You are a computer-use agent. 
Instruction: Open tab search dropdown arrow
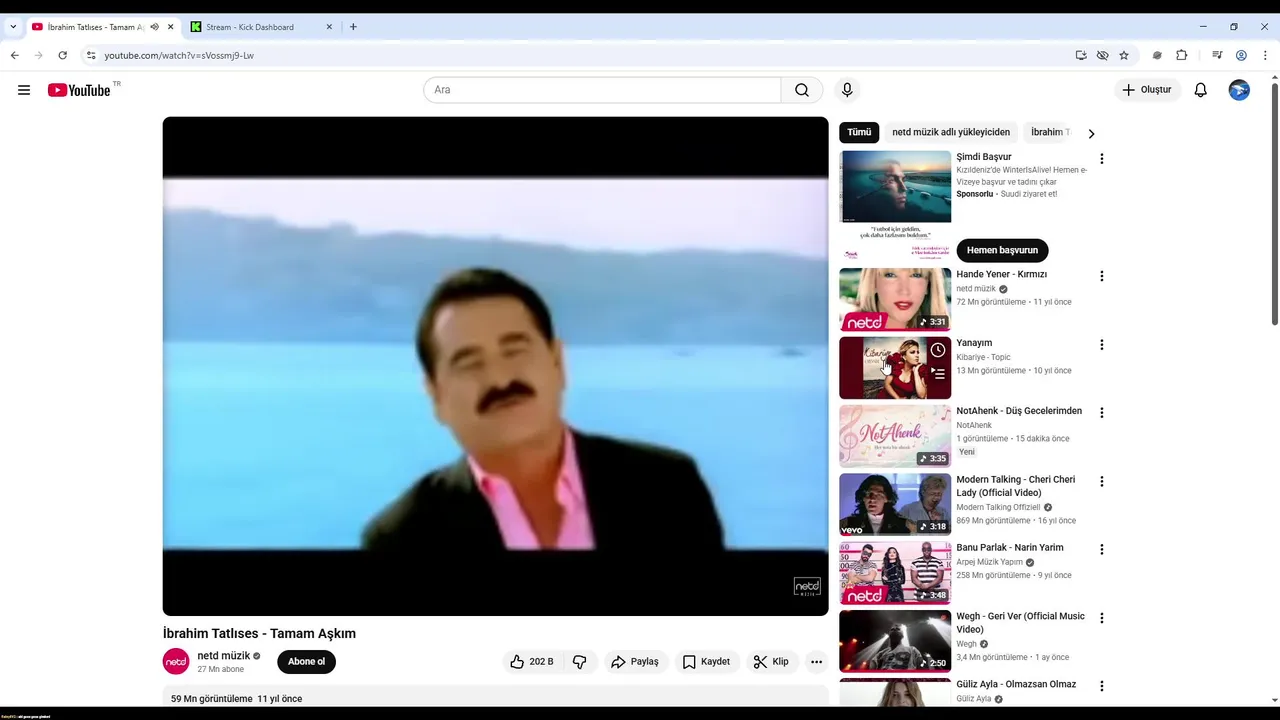point(12,27)
